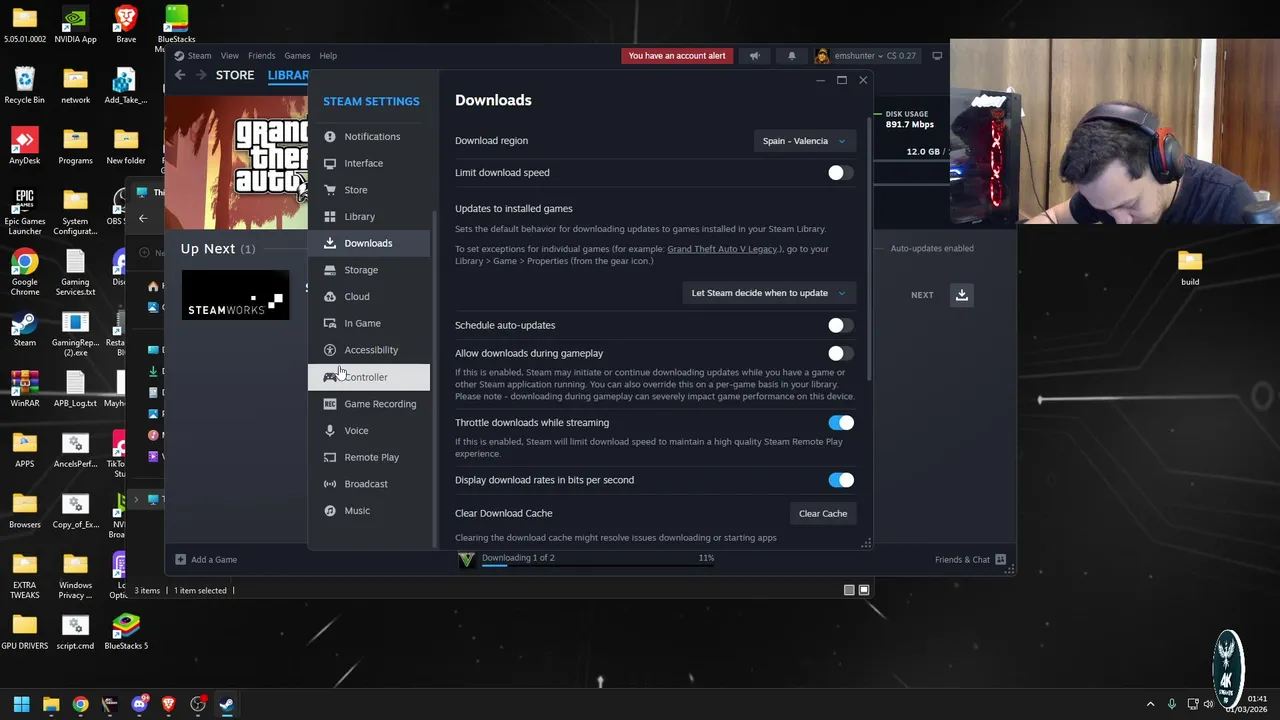1280x720 pixels.
Task: Click the Voice microphone sidebar icon
Action: tap(330, 430)
